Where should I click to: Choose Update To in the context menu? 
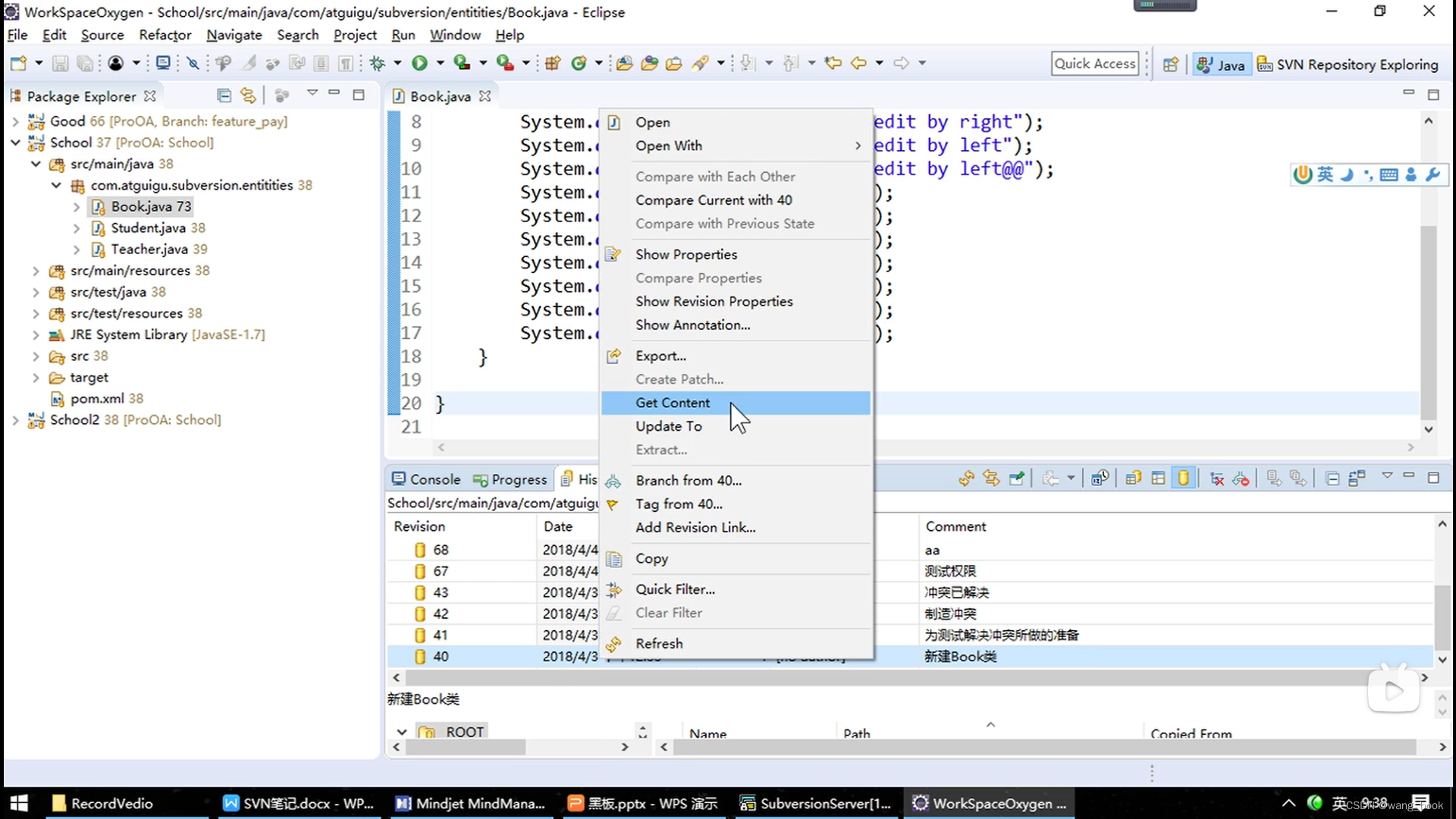coord(736,426)
